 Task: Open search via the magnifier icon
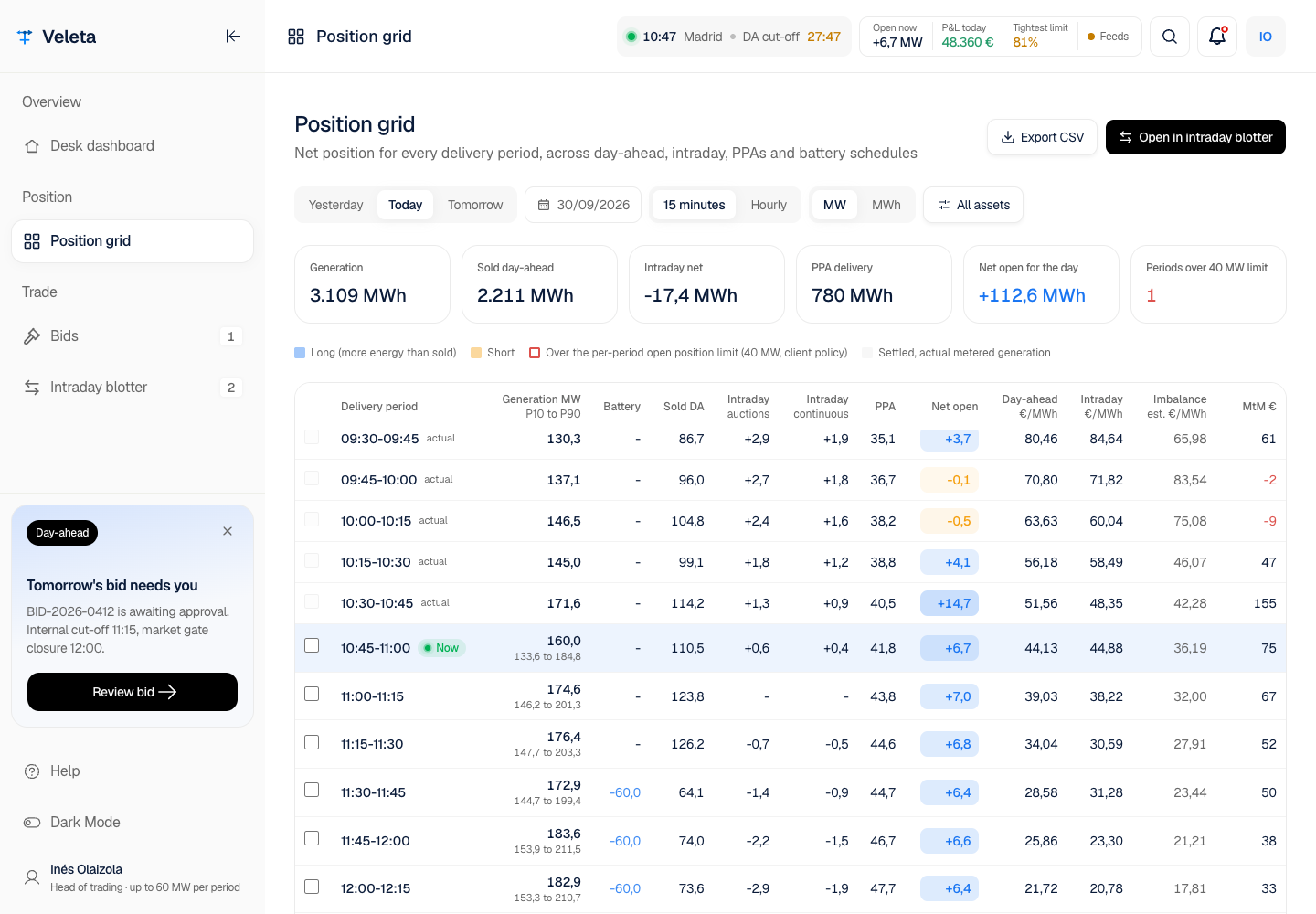[1170, 37]
